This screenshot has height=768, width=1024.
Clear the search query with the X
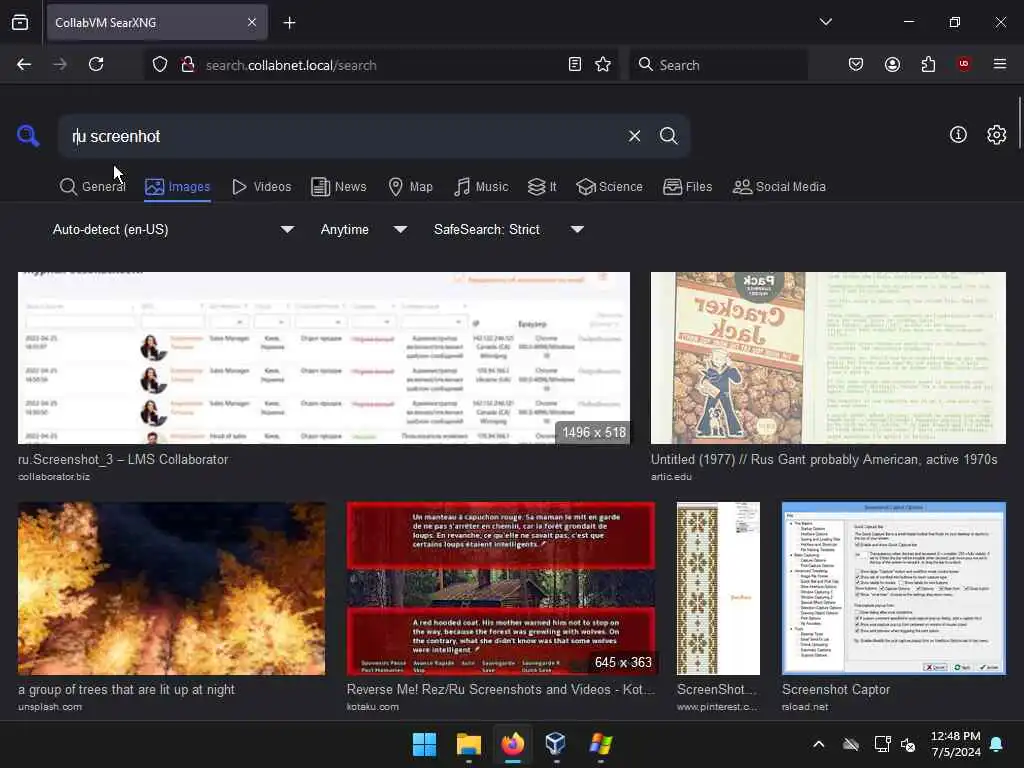(634, 136)
